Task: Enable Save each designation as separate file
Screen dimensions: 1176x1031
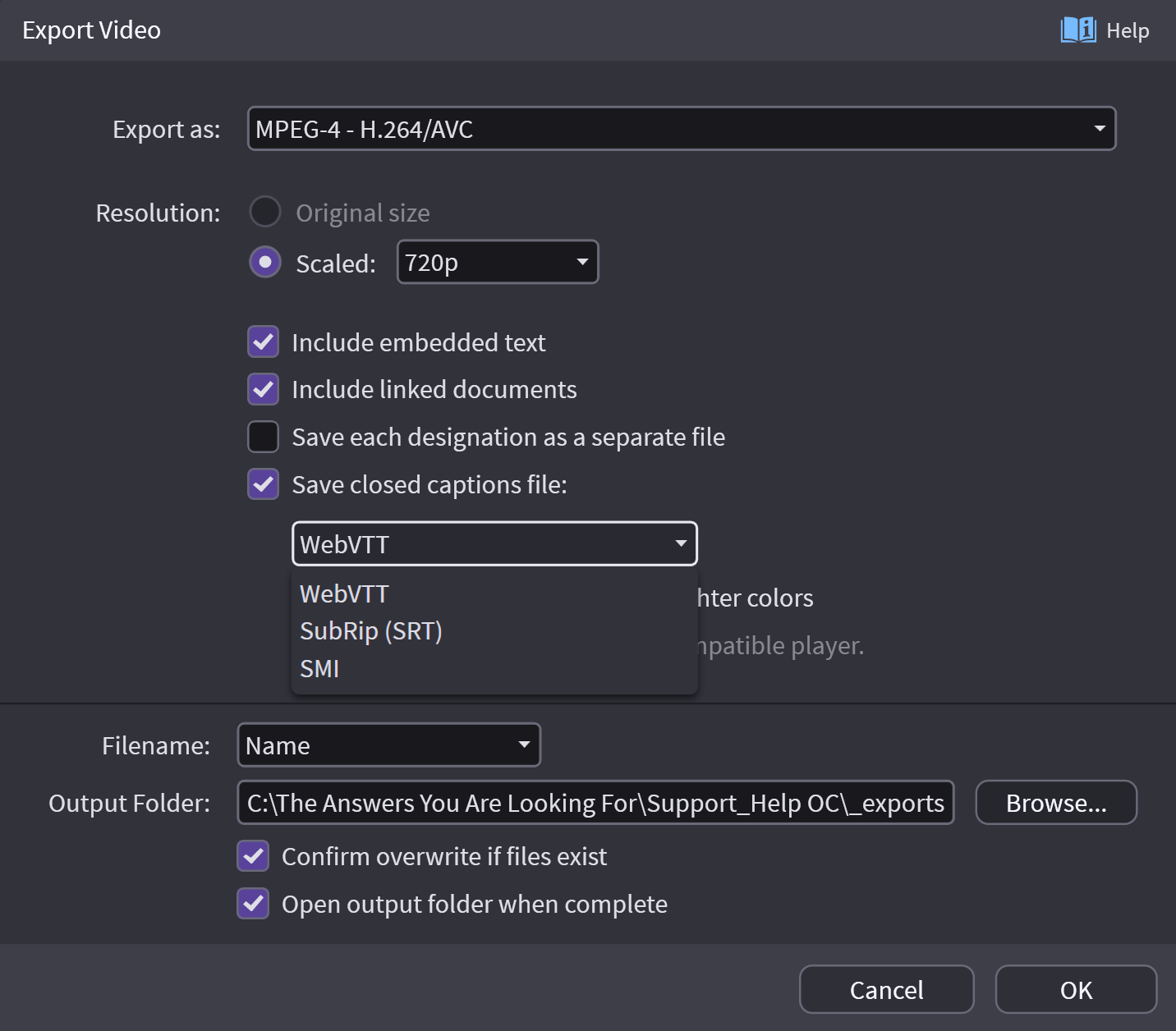Action: point(264,437)
